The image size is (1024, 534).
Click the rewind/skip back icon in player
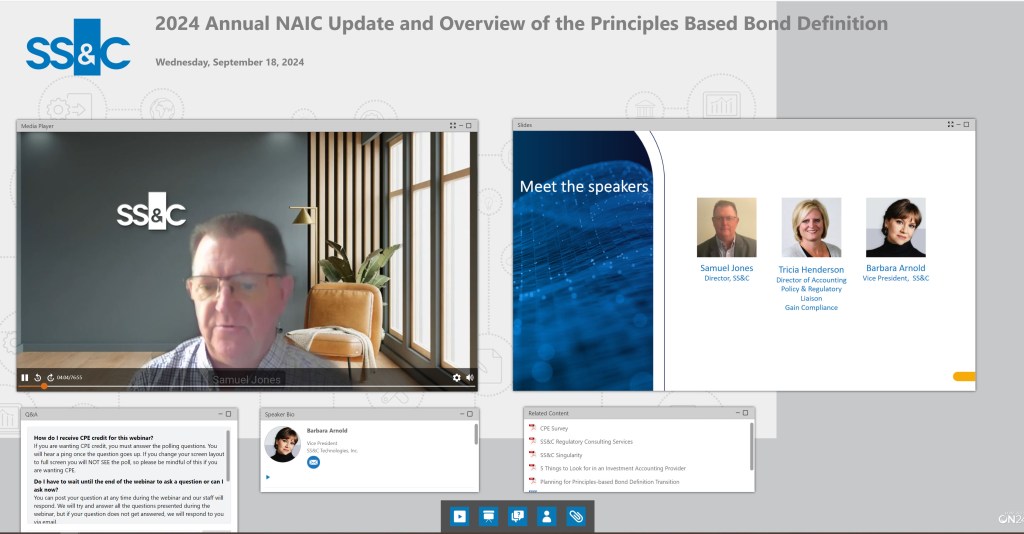(37, 377)
